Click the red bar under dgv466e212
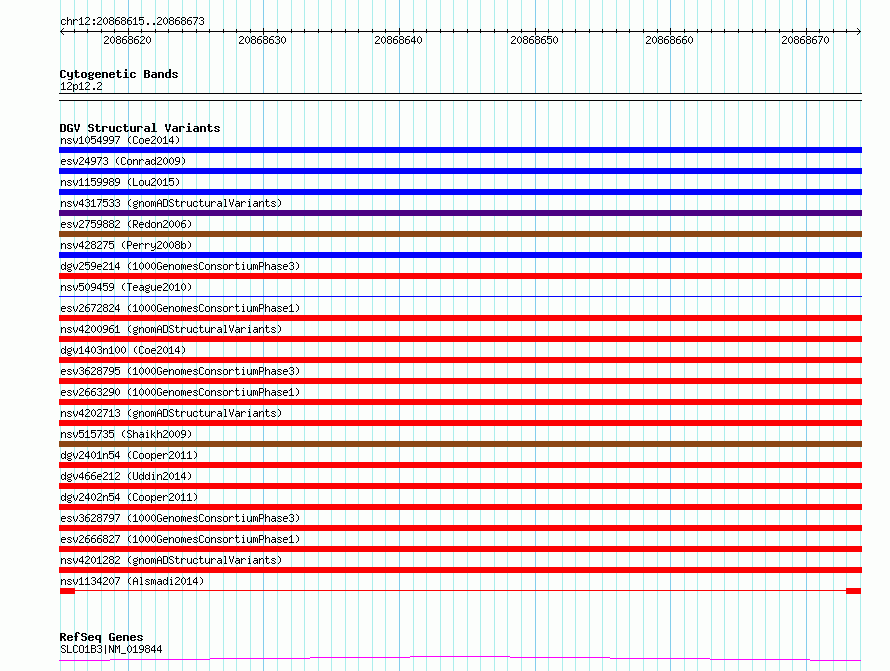This screenshot has height=671, width=890. (x=460, y=486)
